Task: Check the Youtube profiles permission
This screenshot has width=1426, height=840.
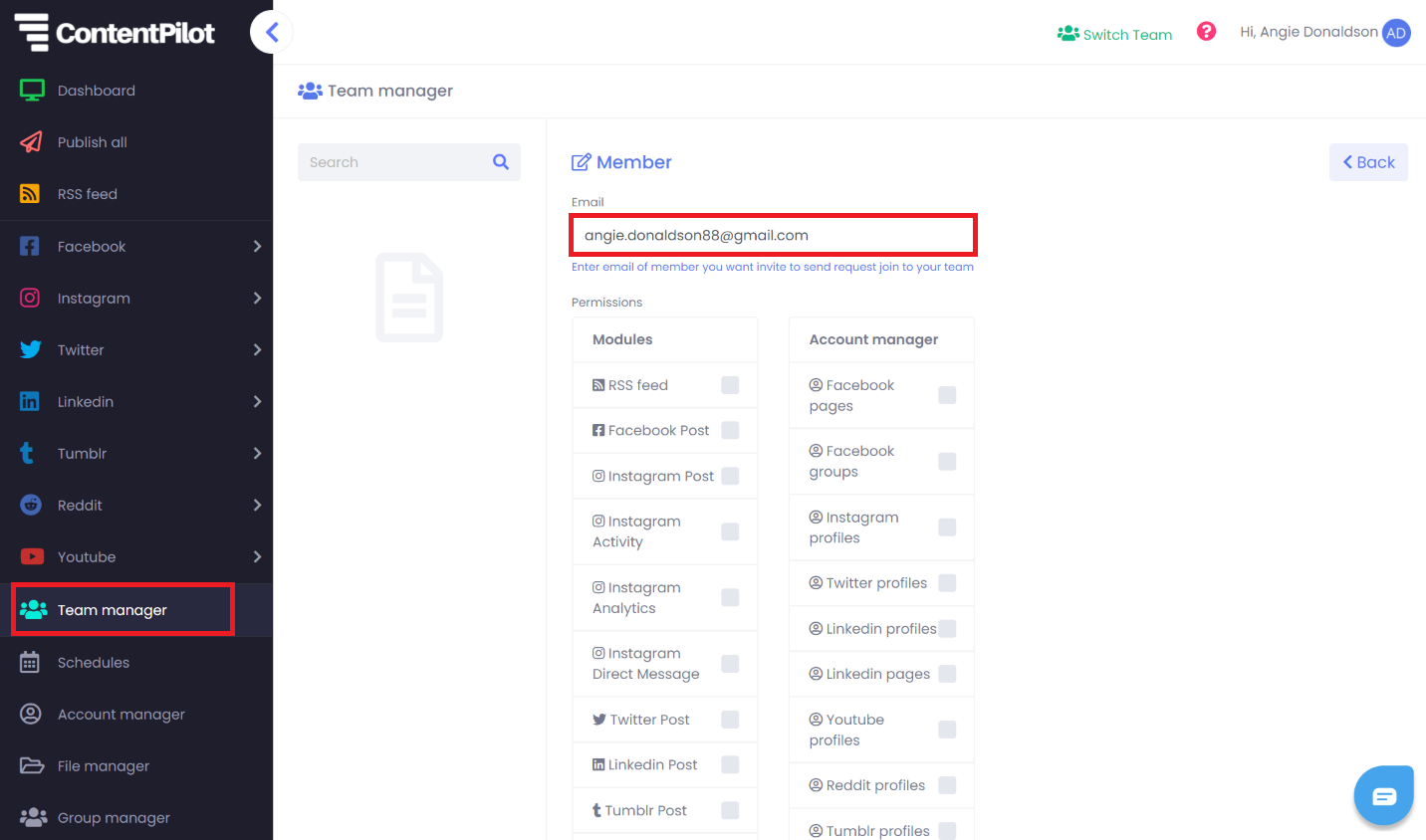Action: (947, 730)
